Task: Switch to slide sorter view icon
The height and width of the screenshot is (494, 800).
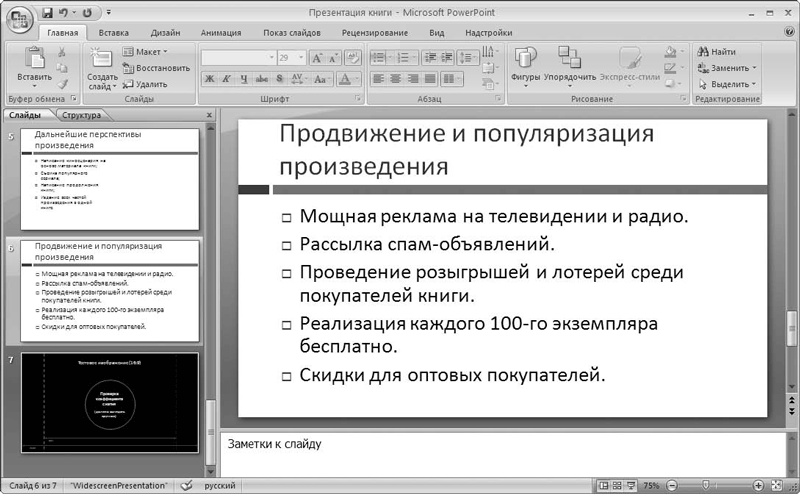Action: click(616, 485)
